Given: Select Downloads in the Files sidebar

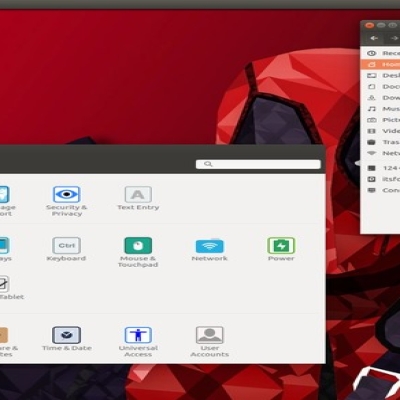Looking at the screenshot, I should point(380,98).
